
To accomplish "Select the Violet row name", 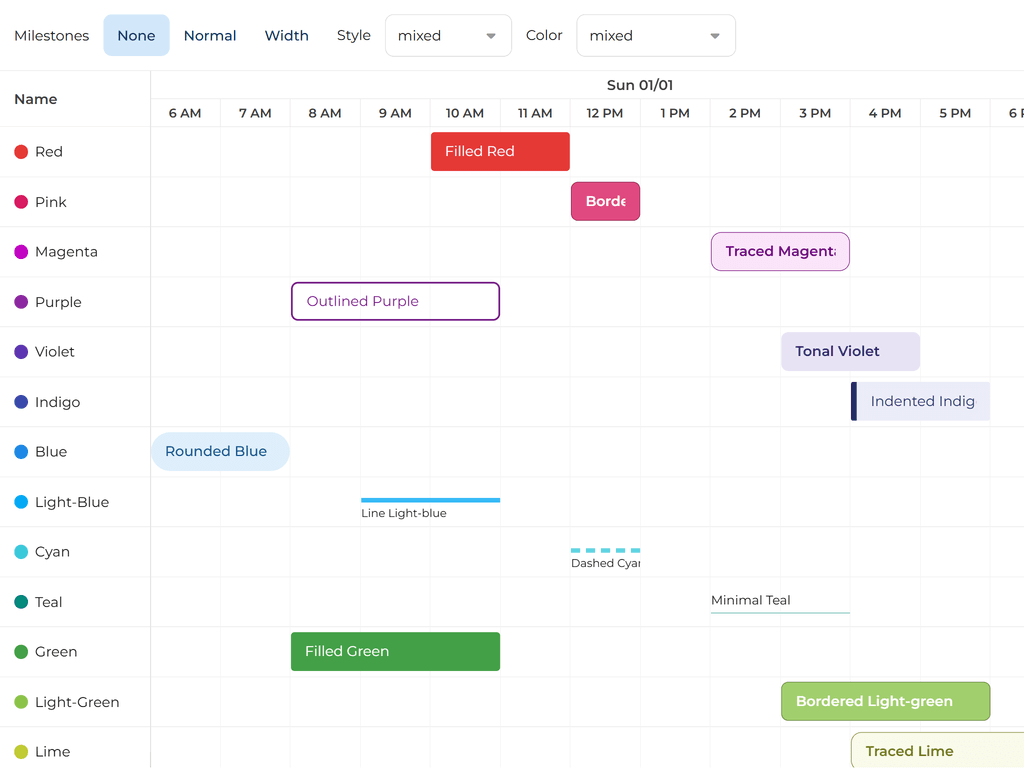I will 55,352.
